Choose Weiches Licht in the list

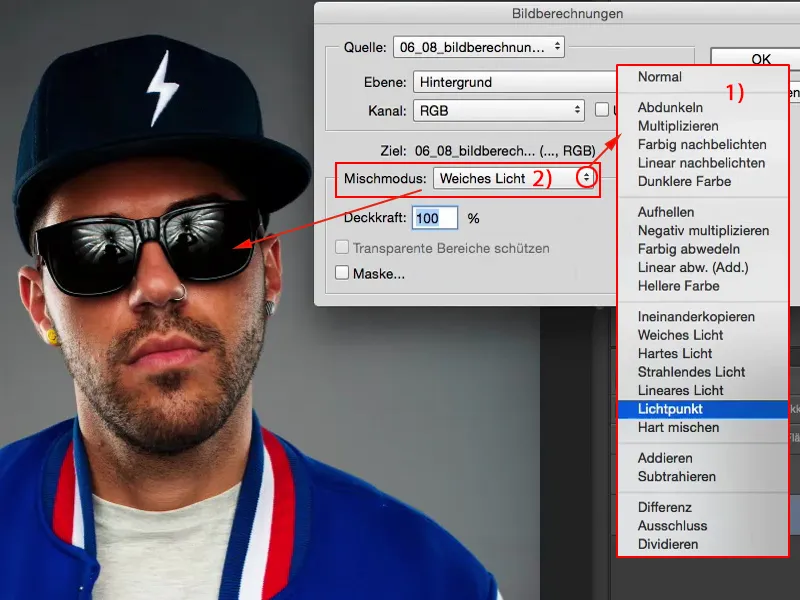(680, 335)
